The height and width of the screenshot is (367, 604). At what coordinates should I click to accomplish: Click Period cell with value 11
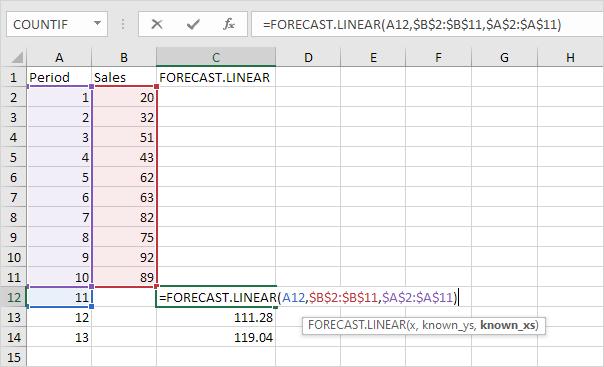[59, 297]
